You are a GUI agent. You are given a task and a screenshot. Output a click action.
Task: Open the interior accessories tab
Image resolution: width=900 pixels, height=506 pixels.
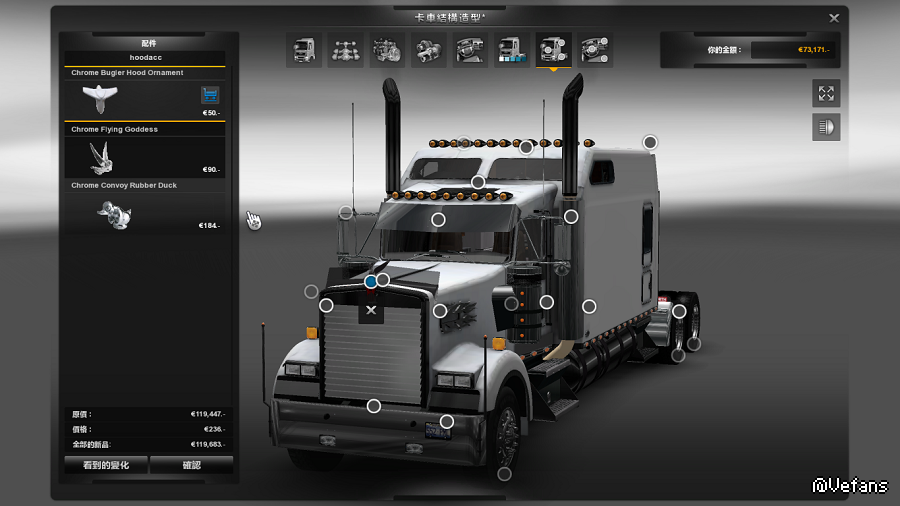(x=595, y=50)
